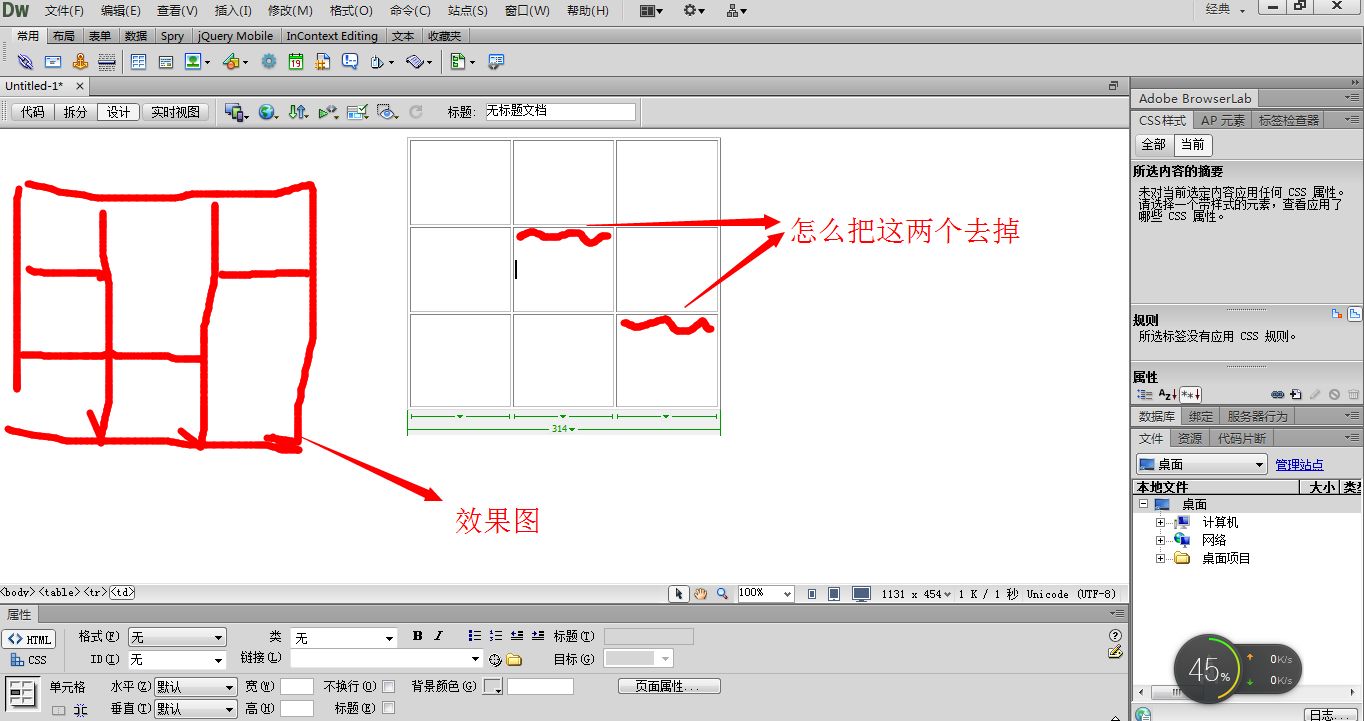Insert a Horizontal Rule
The image size is (1364, 721).
pos(106,62)
